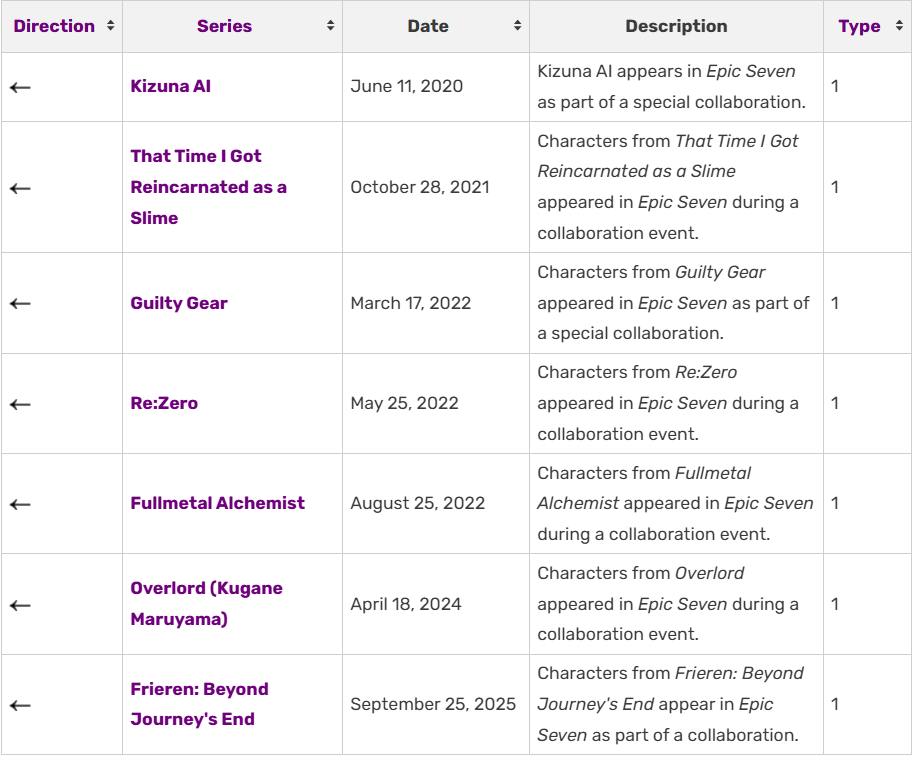Click the Description column header
The height and width of the screenshot is (757, 913).
[x=677, y=26]
